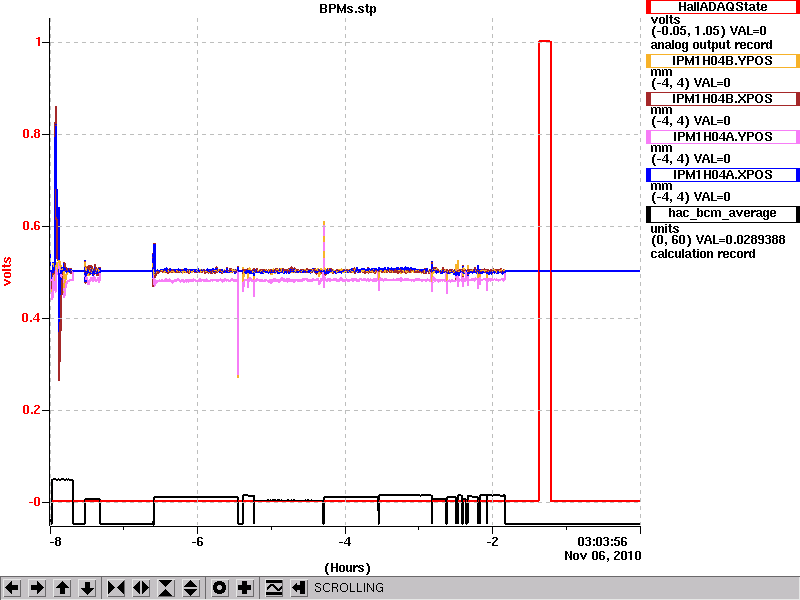This screenshot has width=800, height=600.
Task: Select the IPM1H04A.YPOS legend entry
Action: [722, 137]
